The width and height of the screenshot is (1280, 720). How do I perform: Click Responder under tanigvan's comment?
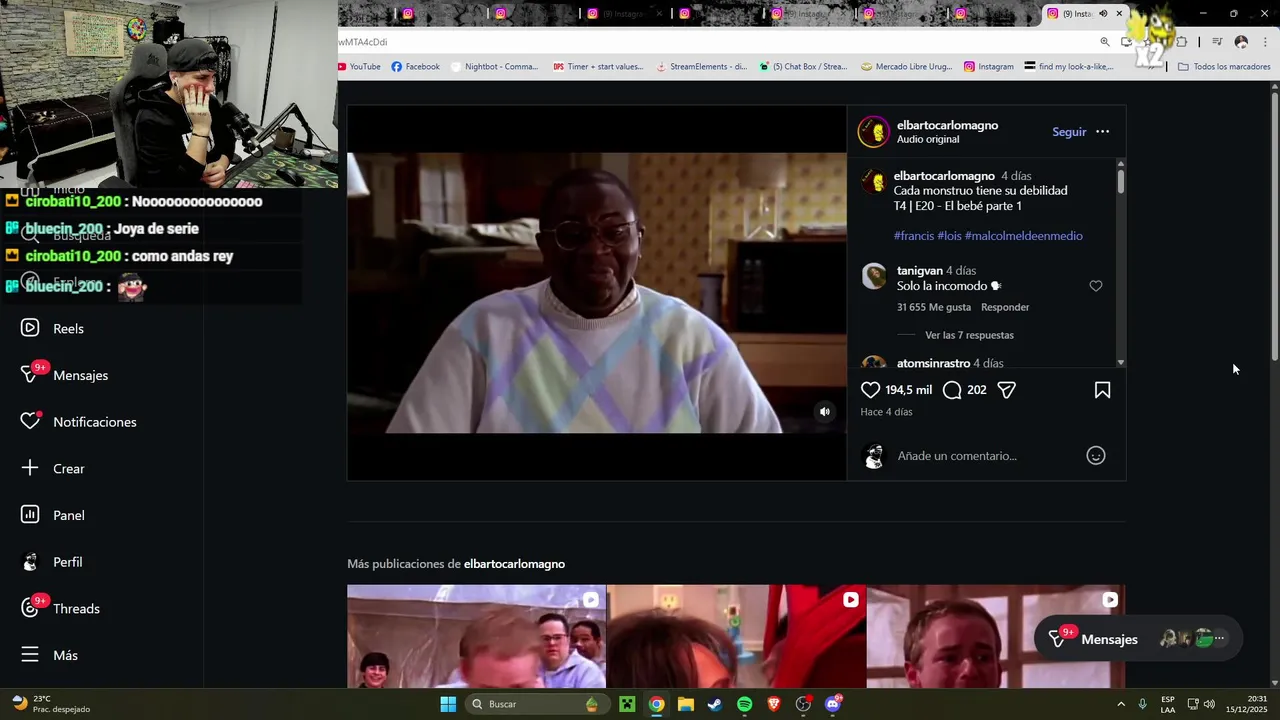tap(1005, 307)
